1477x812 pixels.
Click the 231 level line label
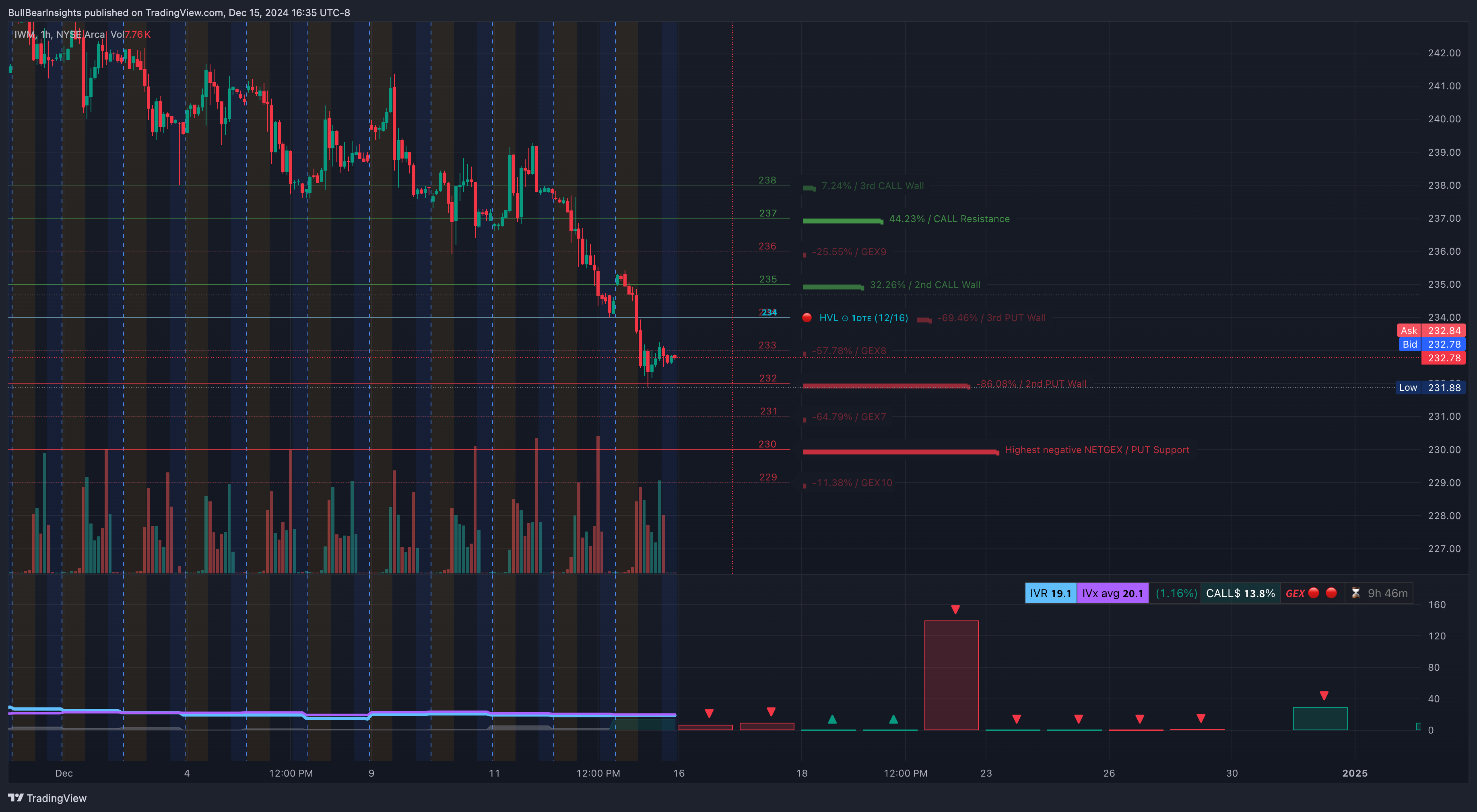coord(768,411)
